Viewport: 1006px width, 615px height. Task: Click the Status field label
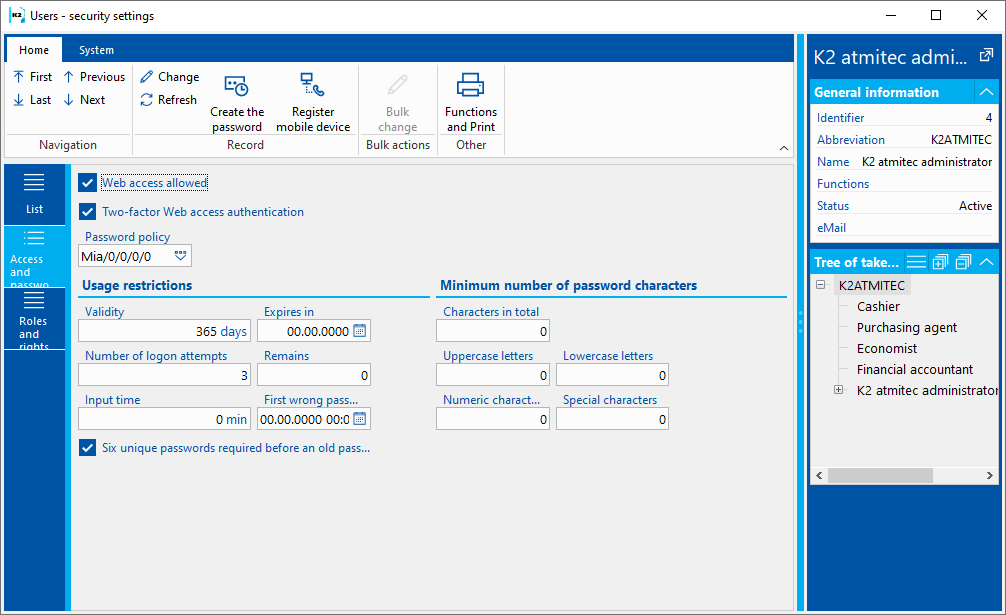[833, 206]
